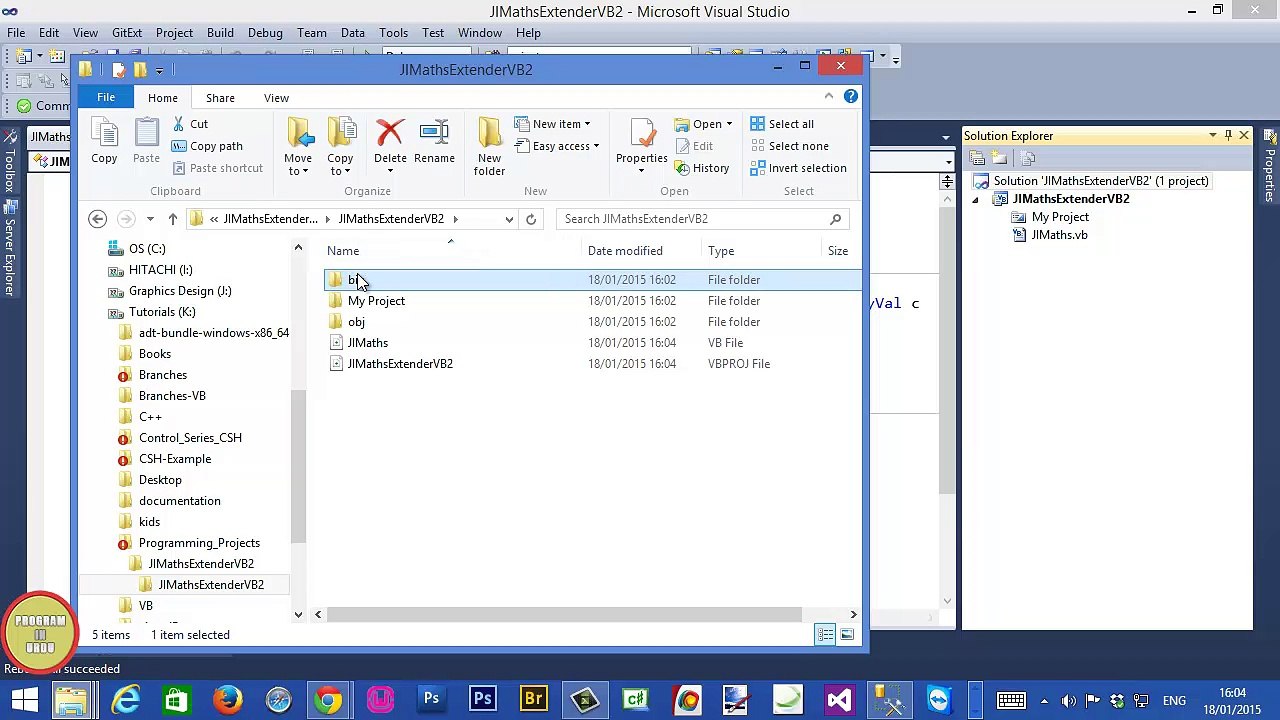Open the address bar history dropdown
The height and width of the screenshot is (720, 1280).
click(509, 219)
